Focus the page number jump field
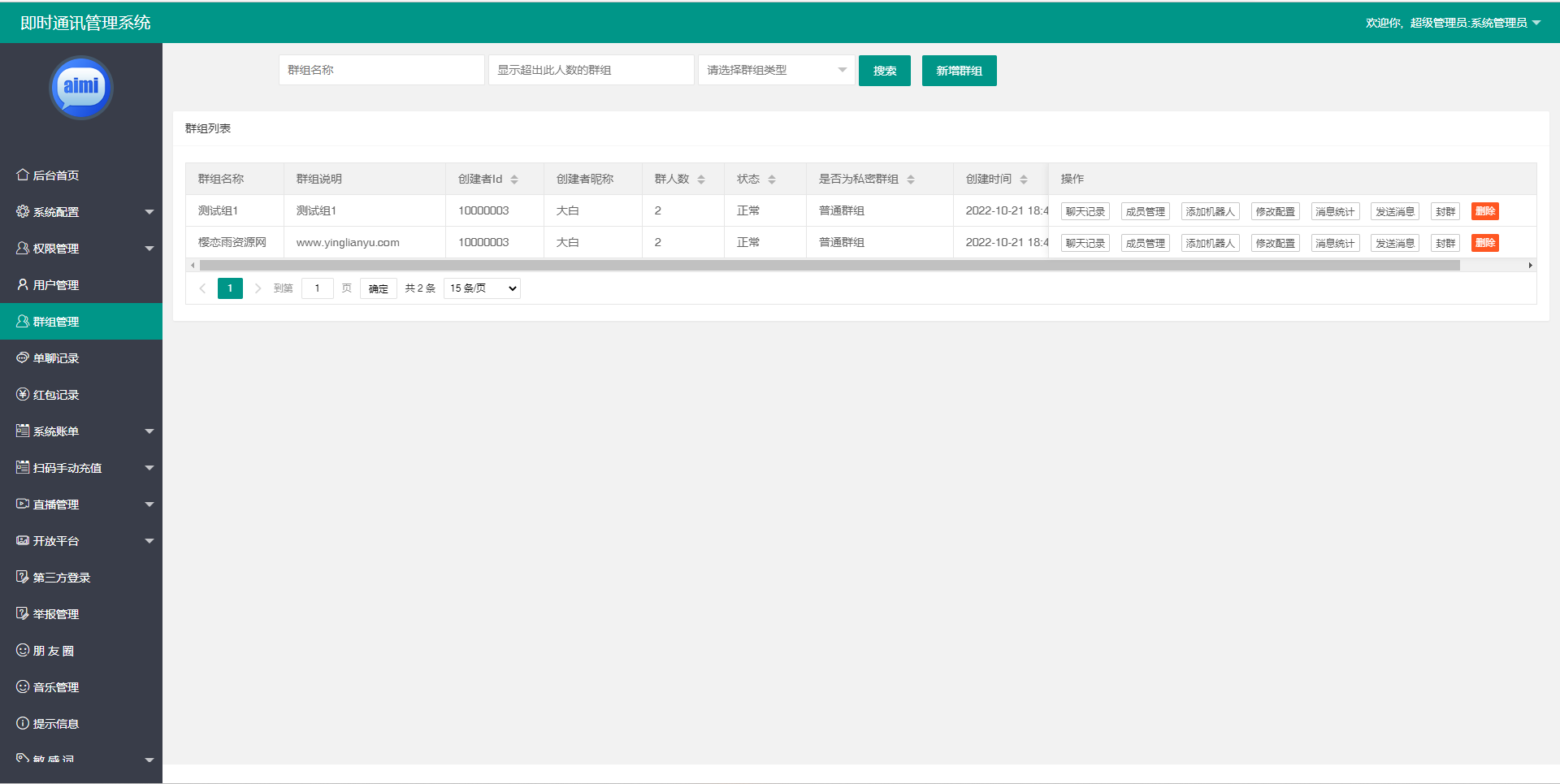The image size is (1560, 784). (x=318, y=288)
